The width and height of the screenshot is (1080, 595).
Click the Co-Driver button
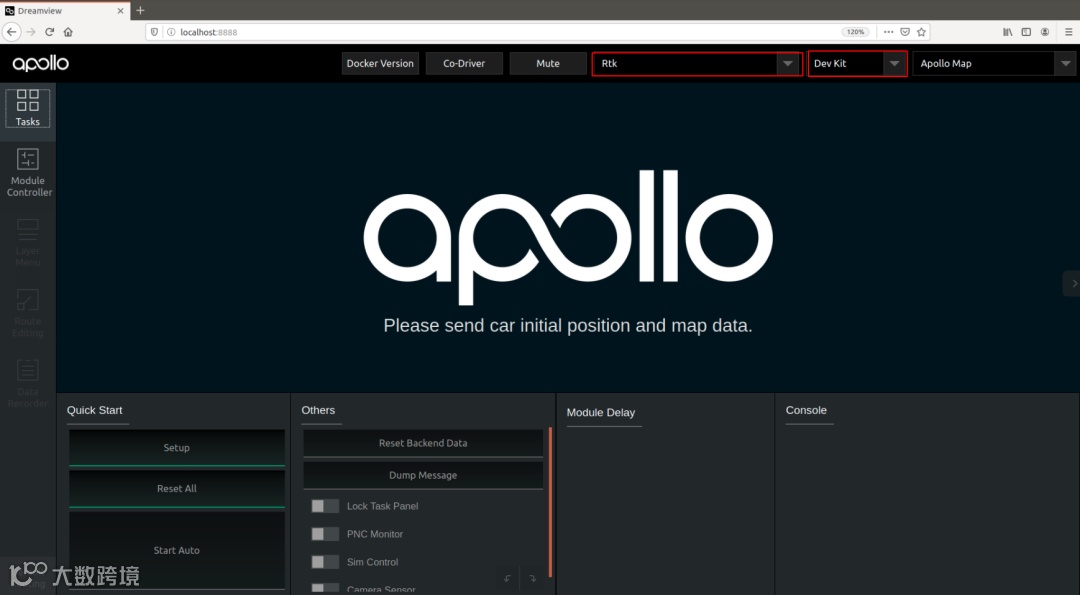[x=464, y=63]
